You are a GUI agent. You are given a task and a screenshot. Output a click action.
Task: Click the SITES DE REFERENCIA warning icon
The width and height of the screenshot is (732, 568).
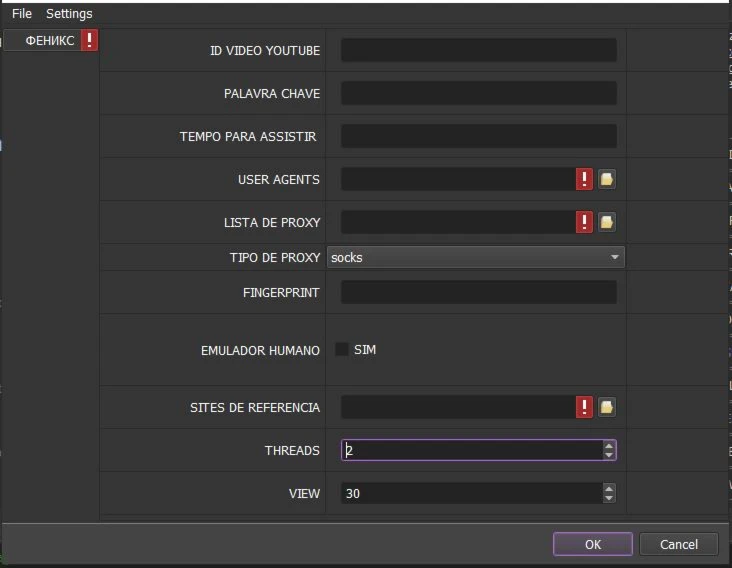584,407
